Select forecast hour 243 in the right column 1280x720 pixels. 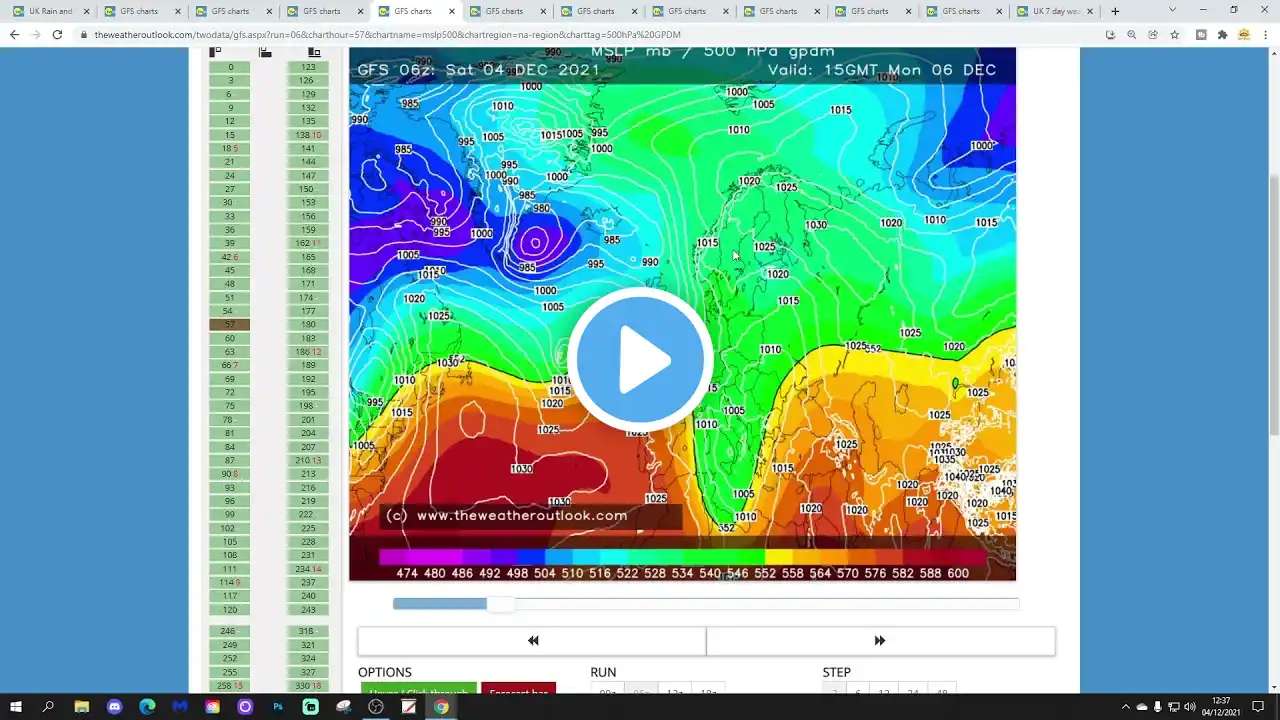click(x=308, y=610)
